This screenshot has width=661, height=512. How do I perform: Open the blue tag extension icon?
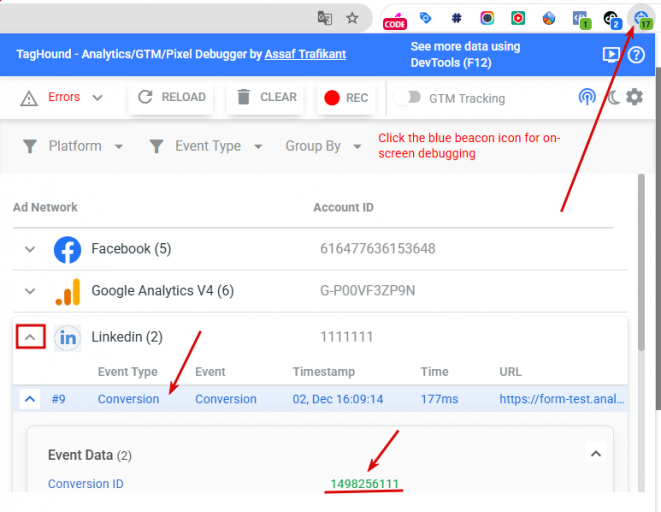tap(426, 18)
